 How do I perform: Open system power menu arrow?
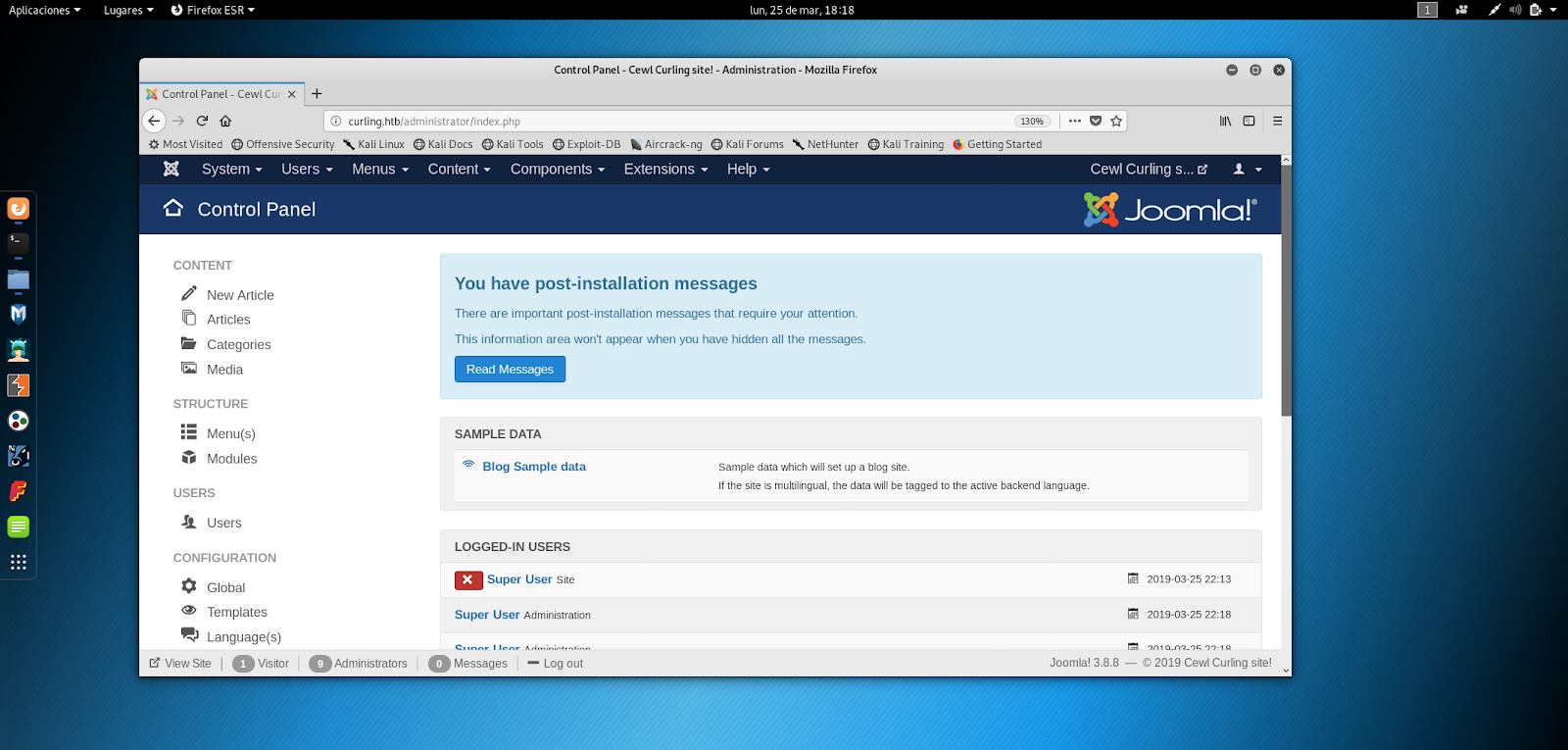click(x=1553, y=10)
